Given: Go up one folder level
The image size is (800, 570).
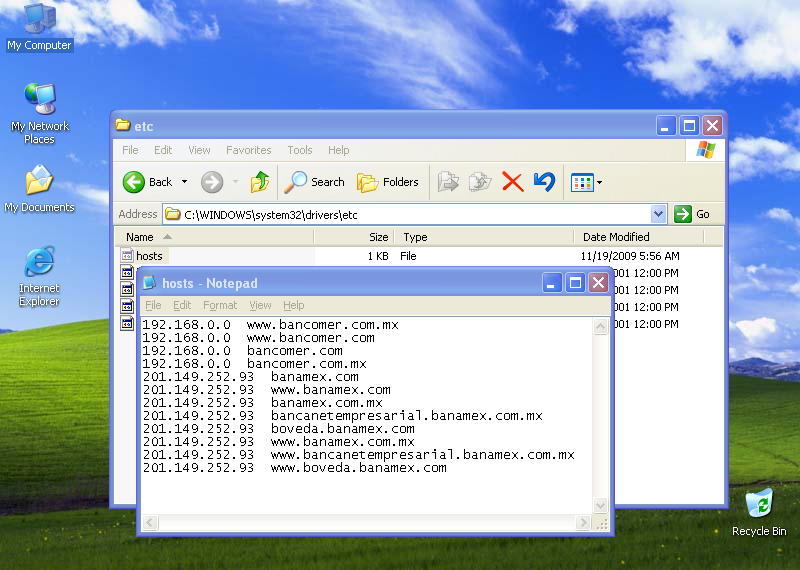Looking at the screenshot, I should click(x=260, y=182).
